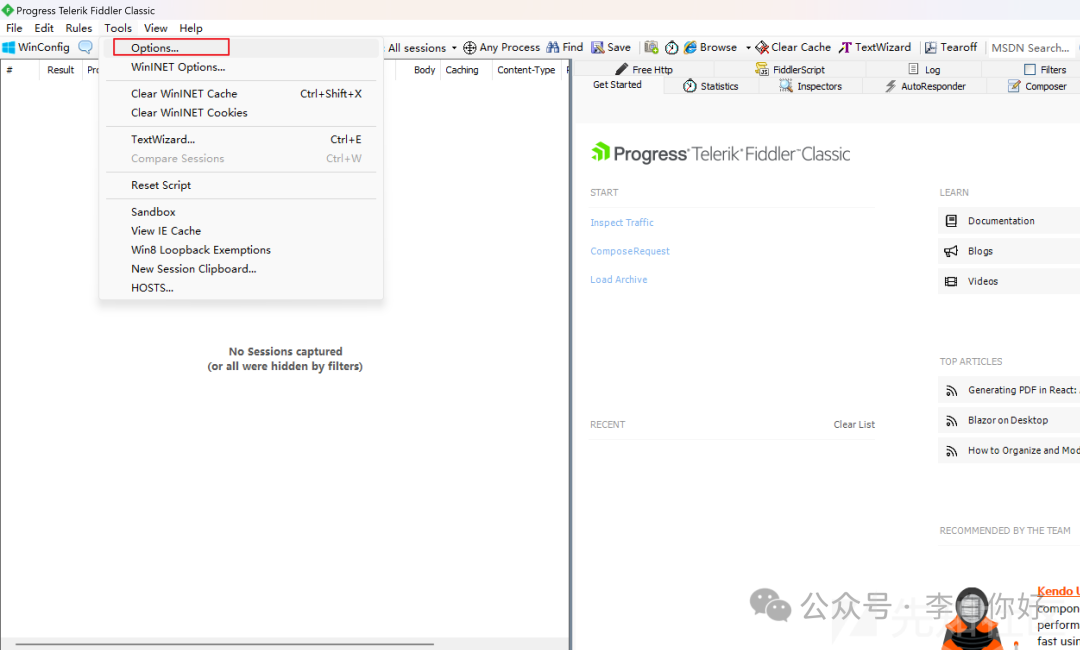
Task: Click the Load Archive link
Action: tap(619, 280)
